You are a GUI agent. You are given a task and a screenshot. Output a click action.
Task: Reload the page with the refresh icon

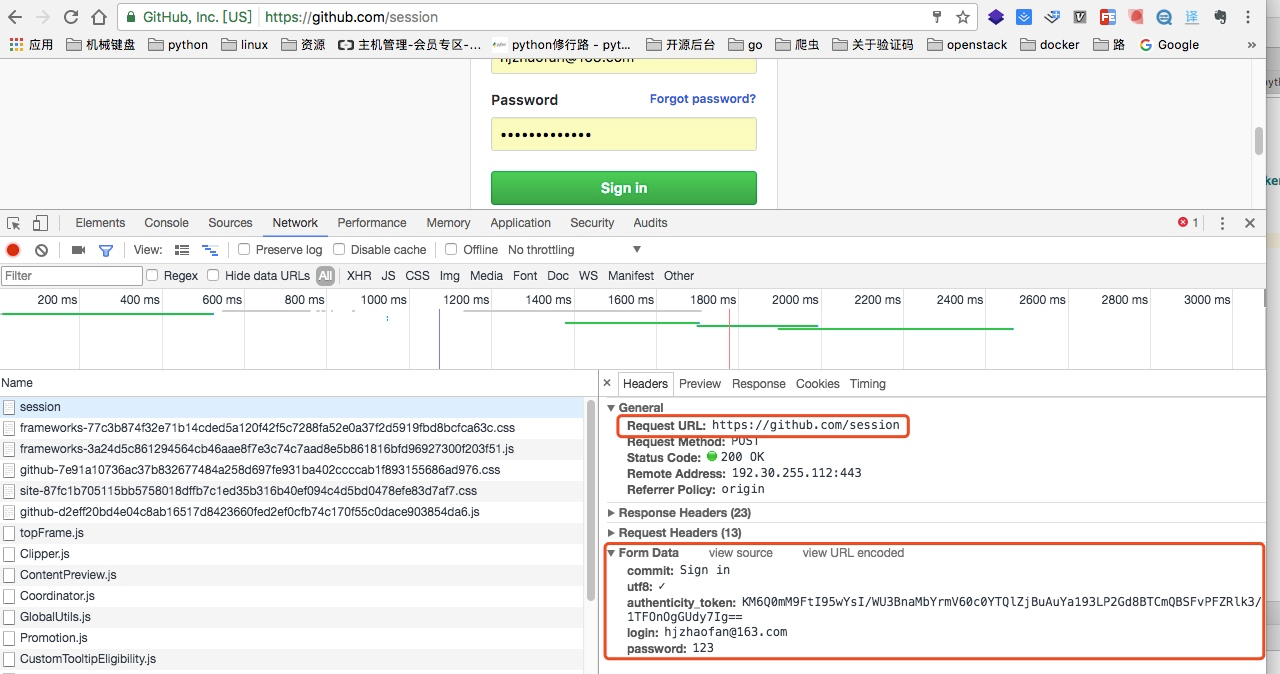coord(71,17)
